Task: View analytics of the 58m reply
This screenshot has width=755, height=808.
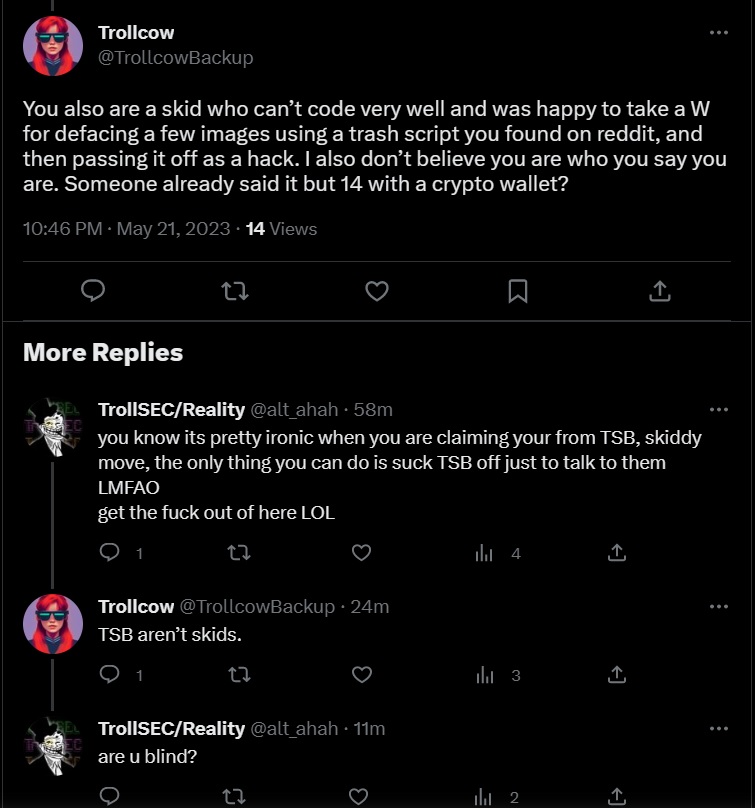Action: [485, 553]
